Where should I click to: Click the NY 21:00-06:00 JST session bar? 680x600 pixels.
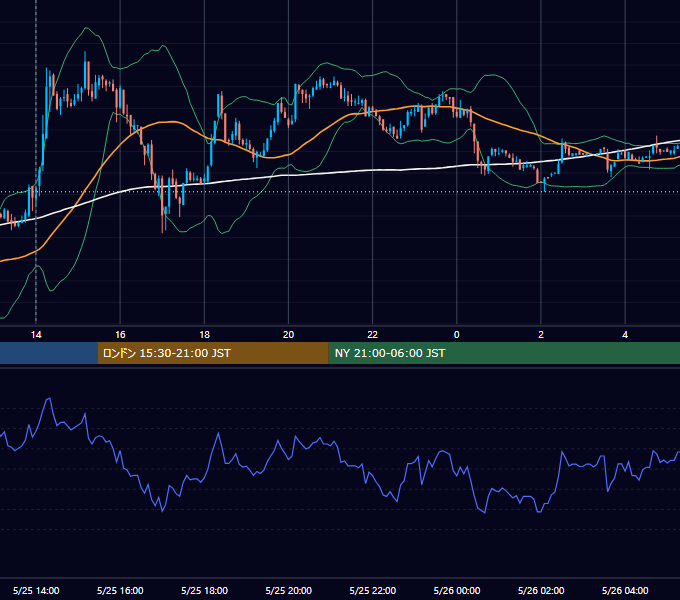504,353
